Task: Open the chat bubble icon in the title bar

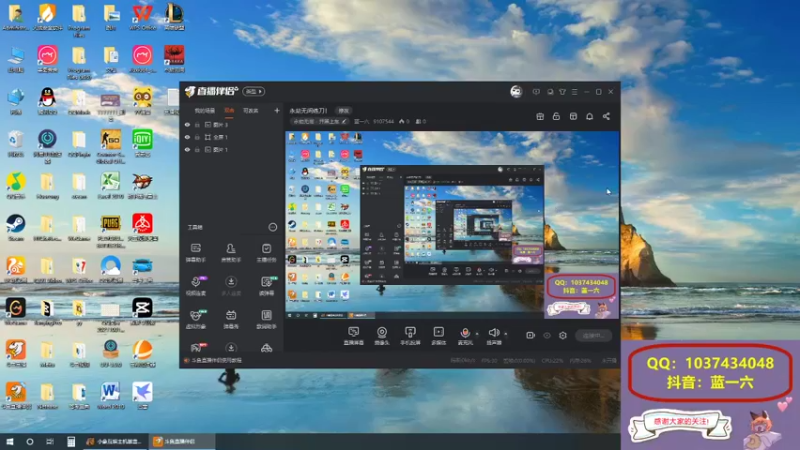Action: (550, 92)
